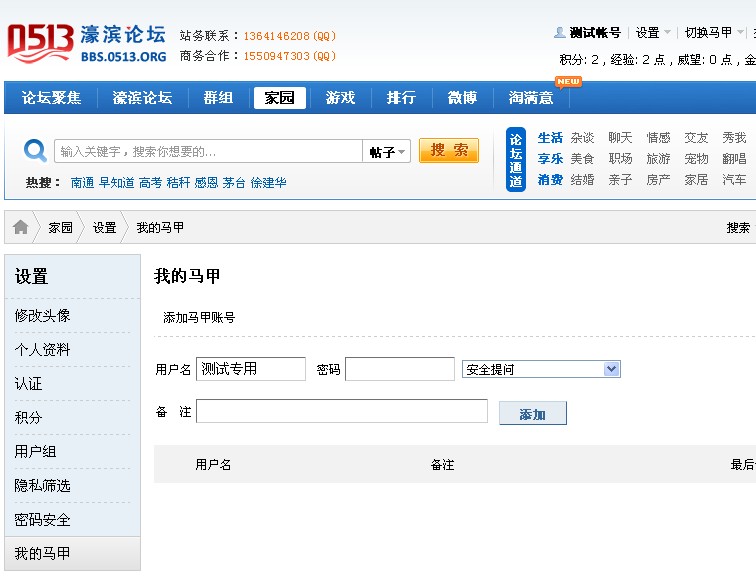This screenshot has height=580, width=756.
Task: Open 修改头像 in the settings sidebar
Action: [42, 316]
